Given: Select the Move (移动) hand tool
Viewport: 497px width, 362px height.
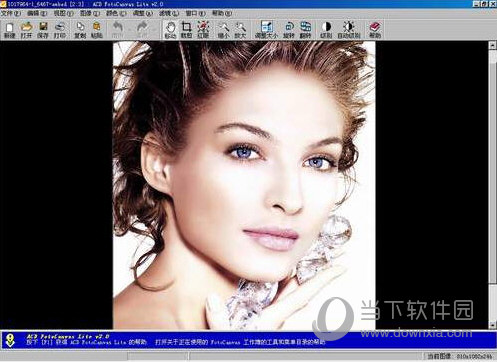Looking at the screenshot, I should [x=170, y=30].
